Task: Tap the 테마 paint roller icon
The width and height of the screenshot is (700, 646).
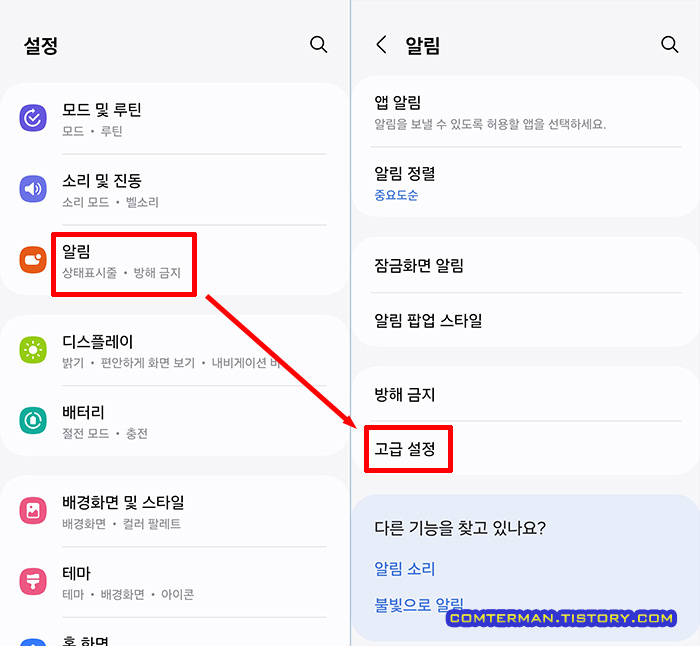Action: tap(33, 581)
